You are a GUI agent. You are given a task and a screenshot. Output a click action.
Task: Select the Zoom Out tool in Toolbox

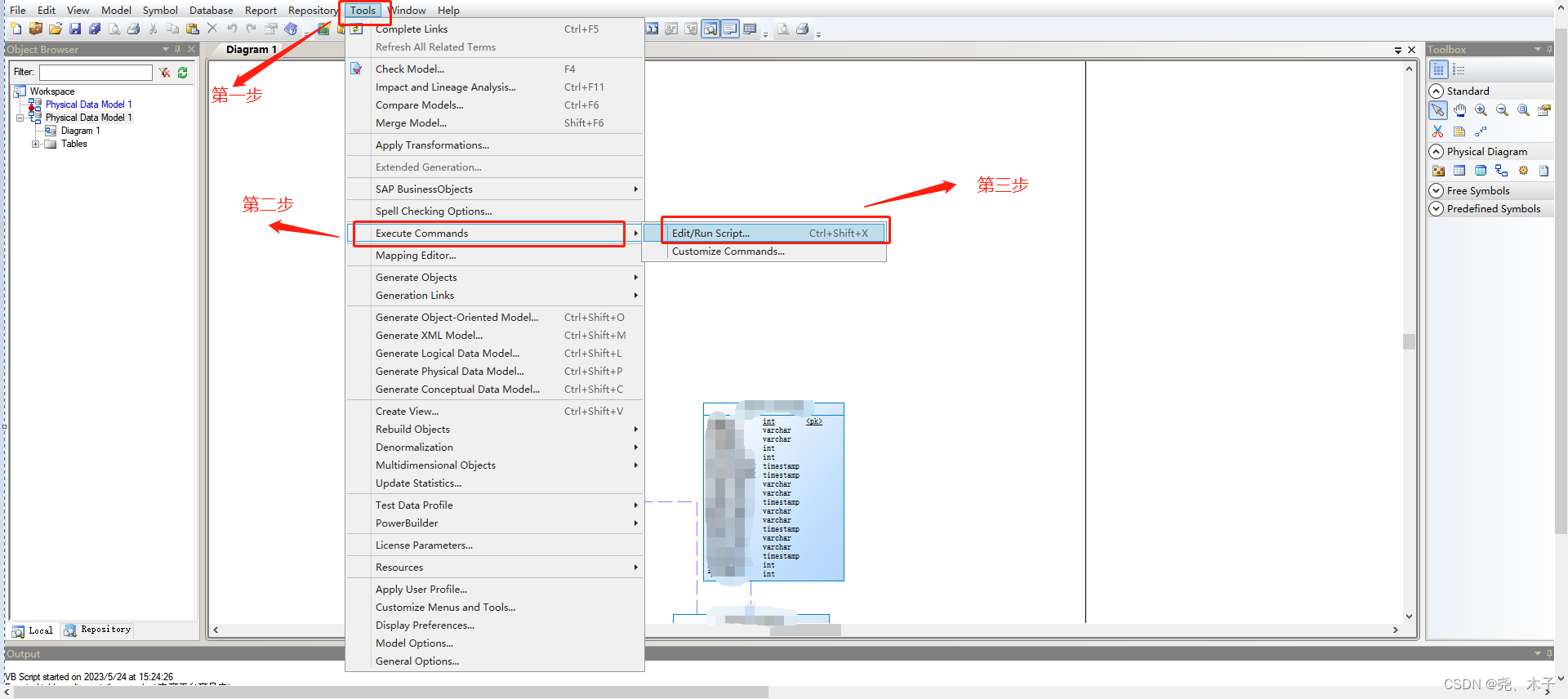pos(1502,110)
